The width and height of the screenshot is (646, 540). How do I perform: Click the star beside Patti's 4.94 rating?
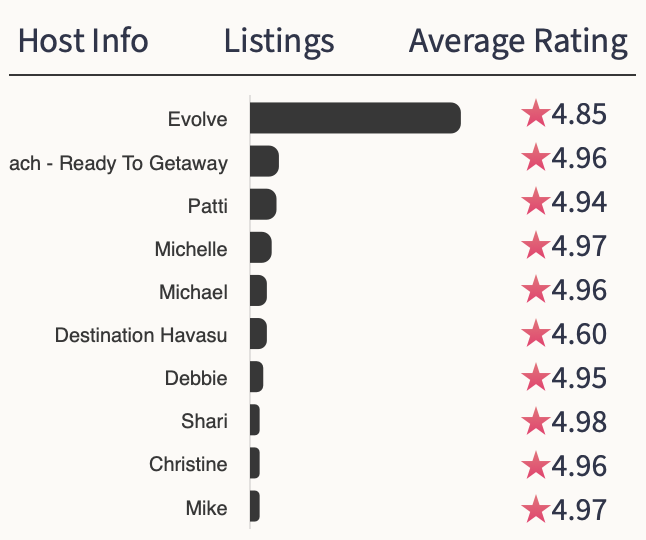tap(535, 203)
